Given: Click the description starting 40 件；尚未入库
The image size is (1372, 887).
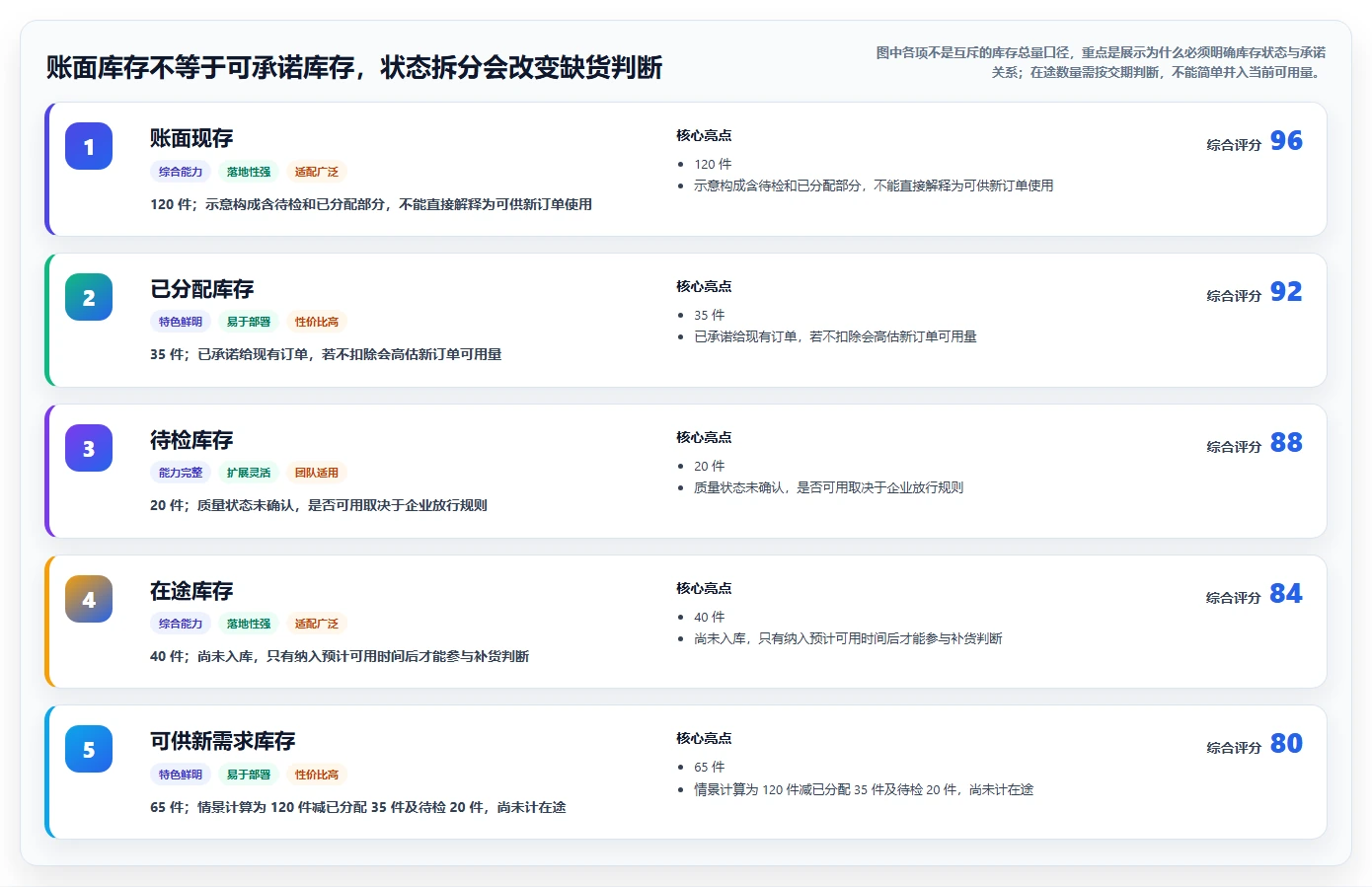Looking at the screenshot, I should (340, 656).
